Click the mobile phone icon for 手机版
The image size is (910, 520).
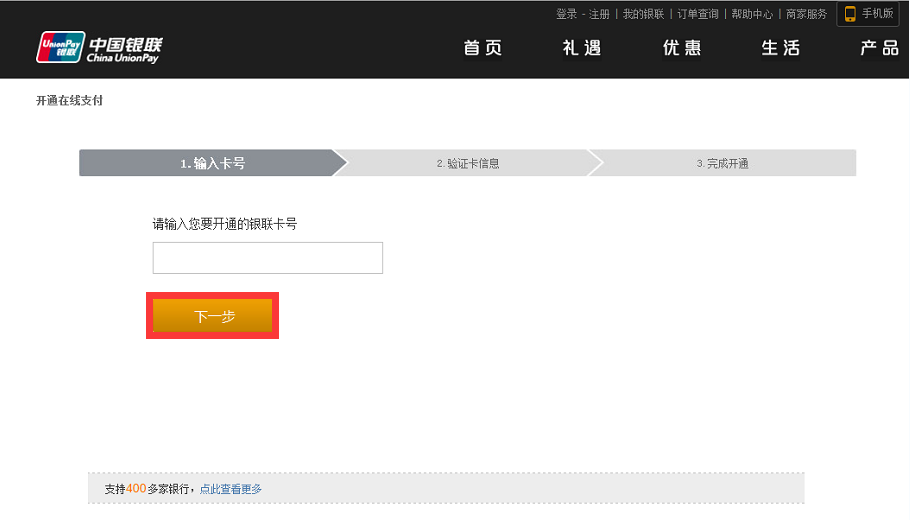pos(850,14)
